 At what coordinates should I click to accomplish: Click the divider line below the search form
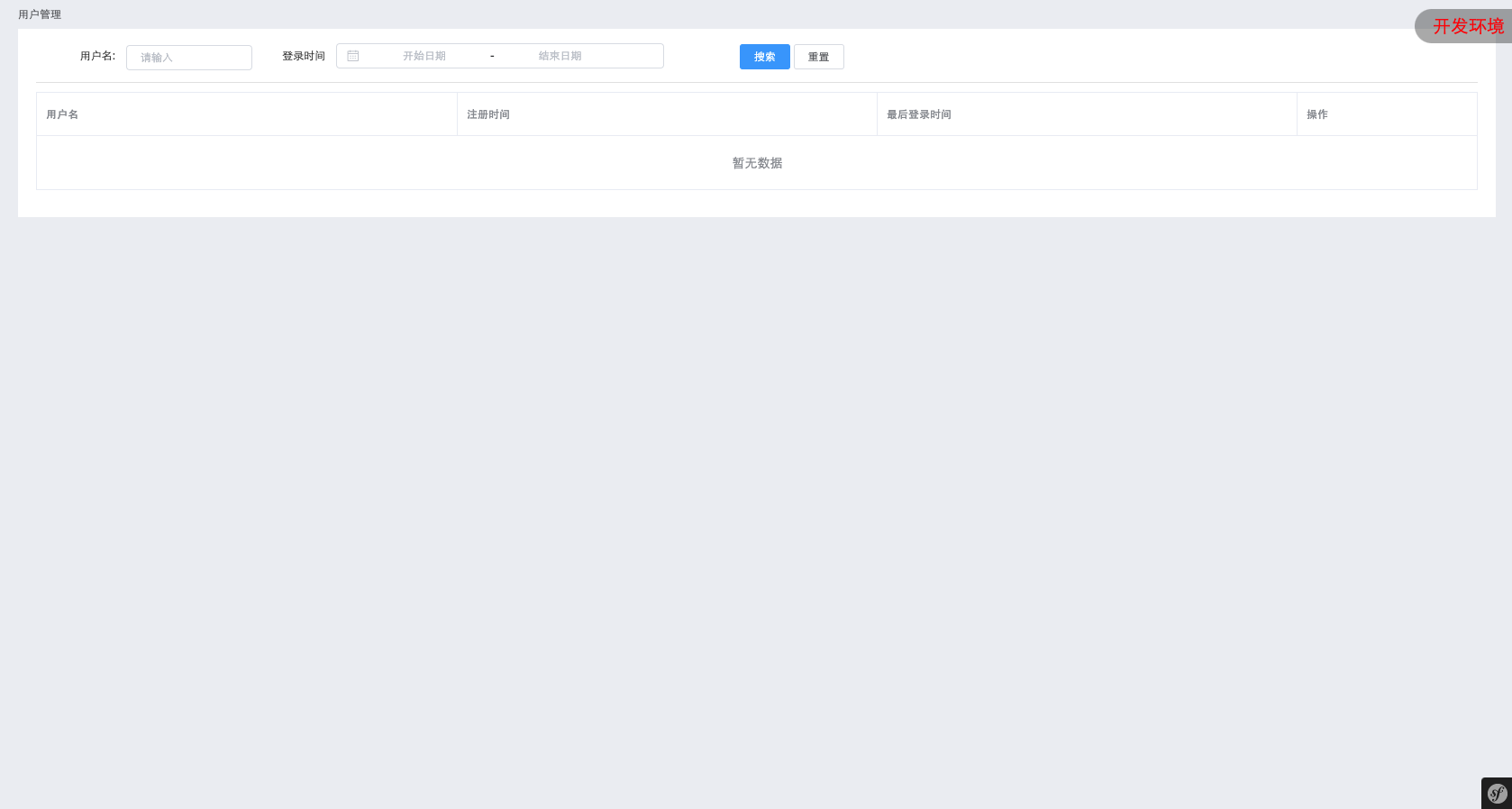tap(757, 82)
